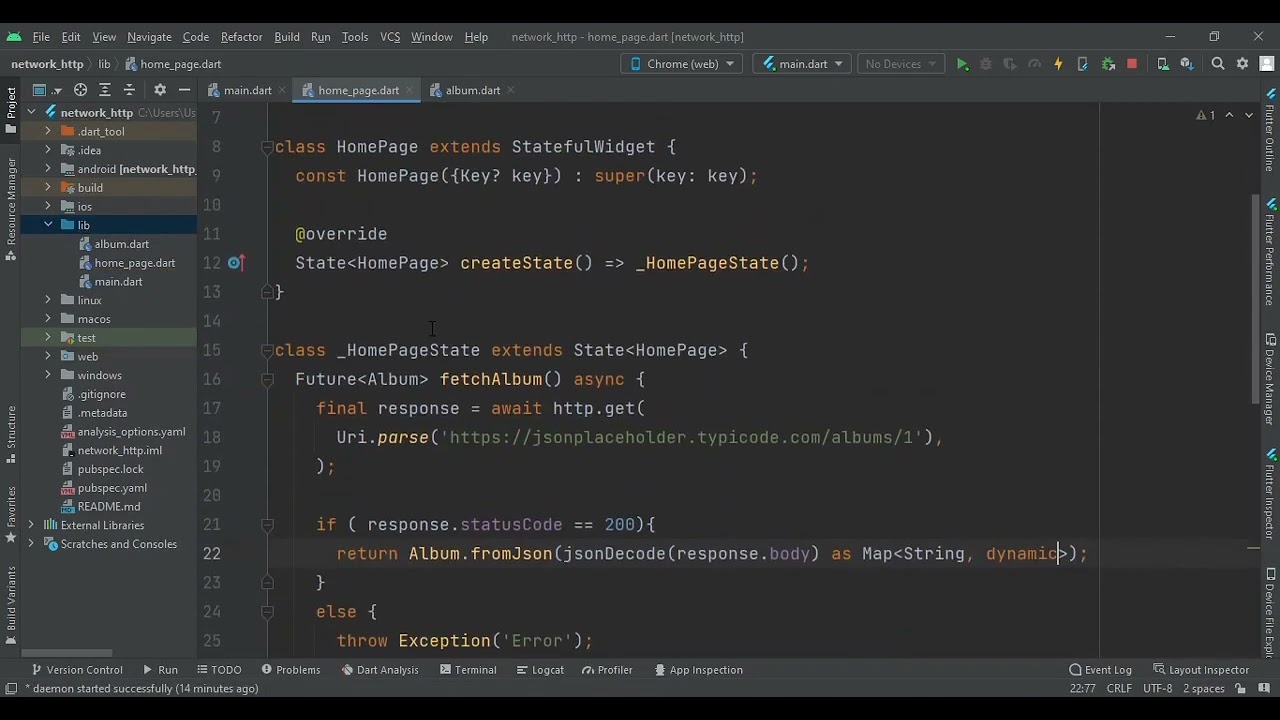Click Expand All icon in Project panel
The width and height of the screenshot is (1280, 720).
coord(105,90)
